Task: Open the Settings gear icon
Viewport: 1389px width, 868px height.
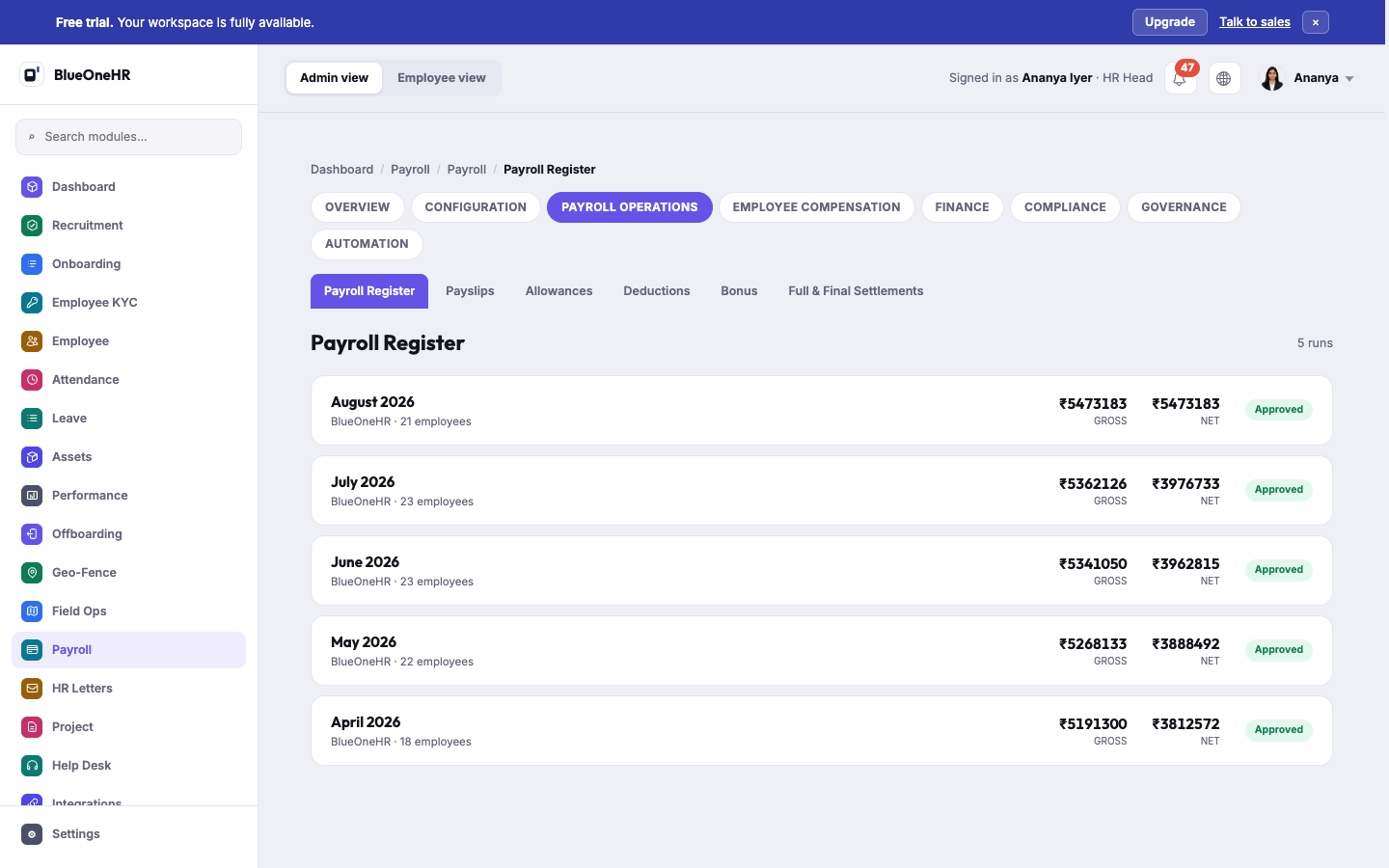Action: click(32, 834)
